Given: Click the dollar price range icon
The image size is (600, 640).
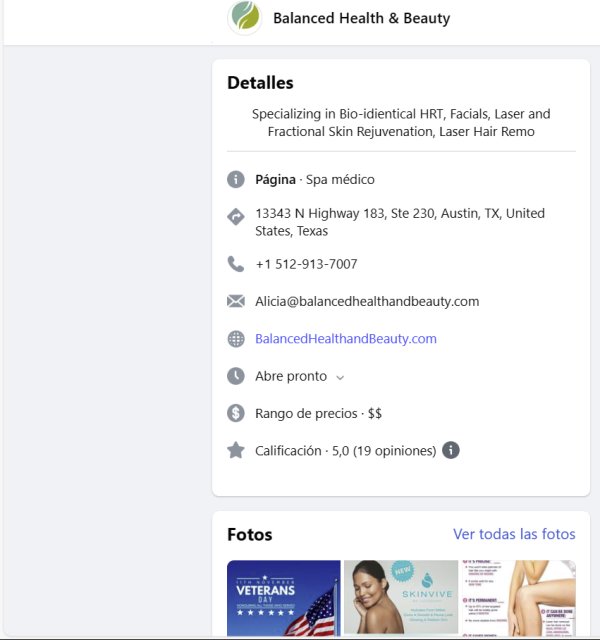Looking at the screenshot, I should tap(236, 413).
